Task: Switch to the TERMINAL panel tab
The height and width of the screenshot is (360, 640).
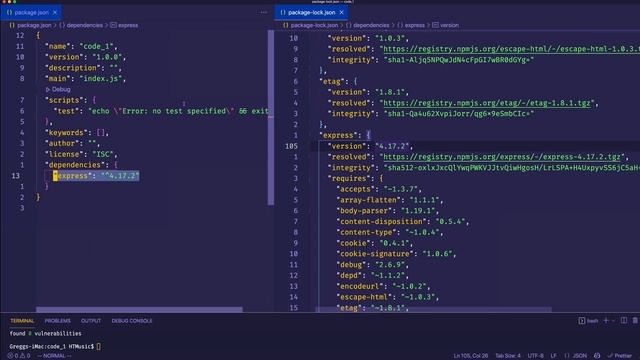Action: pyautogui.click(x=22, y=321)
